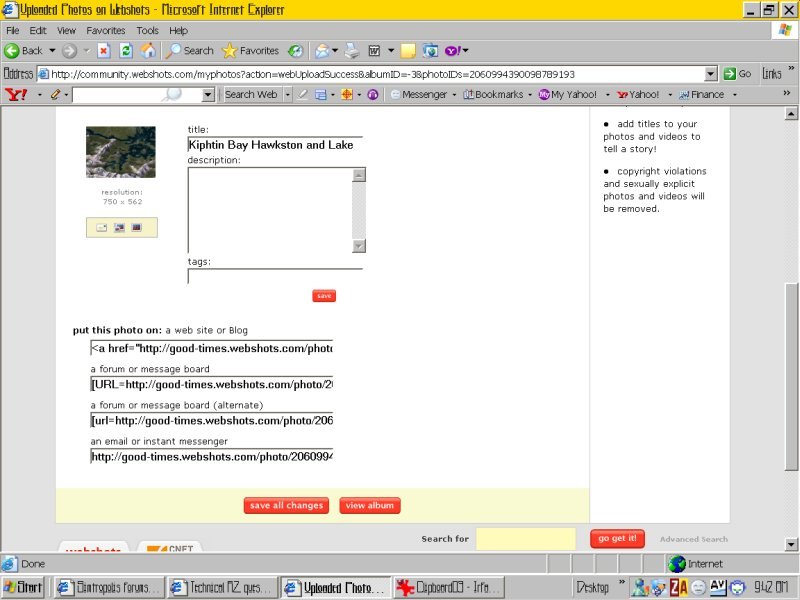Click the uploaded photo thumbnail
Viewport: 800px width, 600px height.
tap(121, 152)
